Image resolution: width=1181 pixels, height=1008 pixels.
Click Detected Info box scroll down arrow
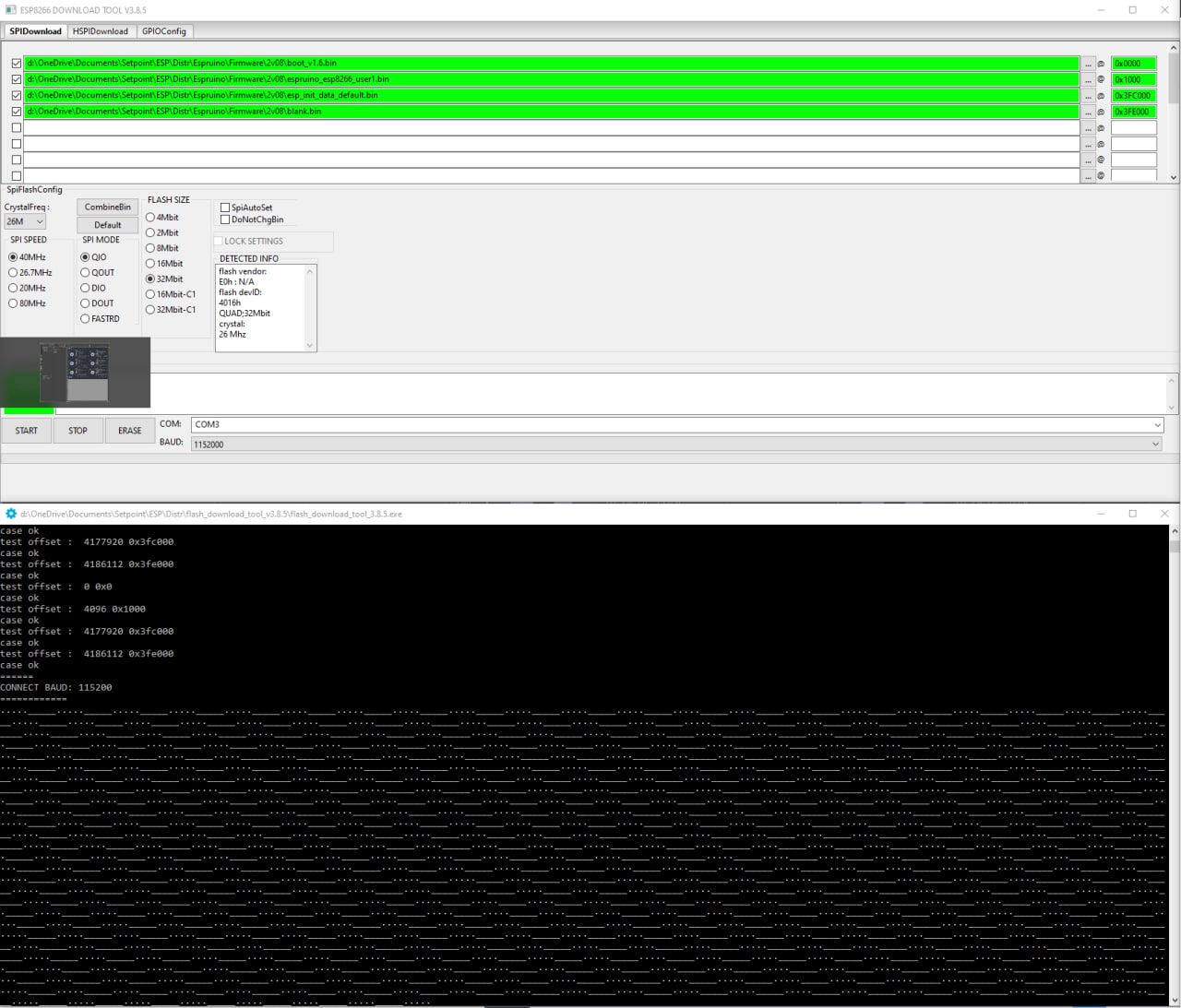click(310, 346)
